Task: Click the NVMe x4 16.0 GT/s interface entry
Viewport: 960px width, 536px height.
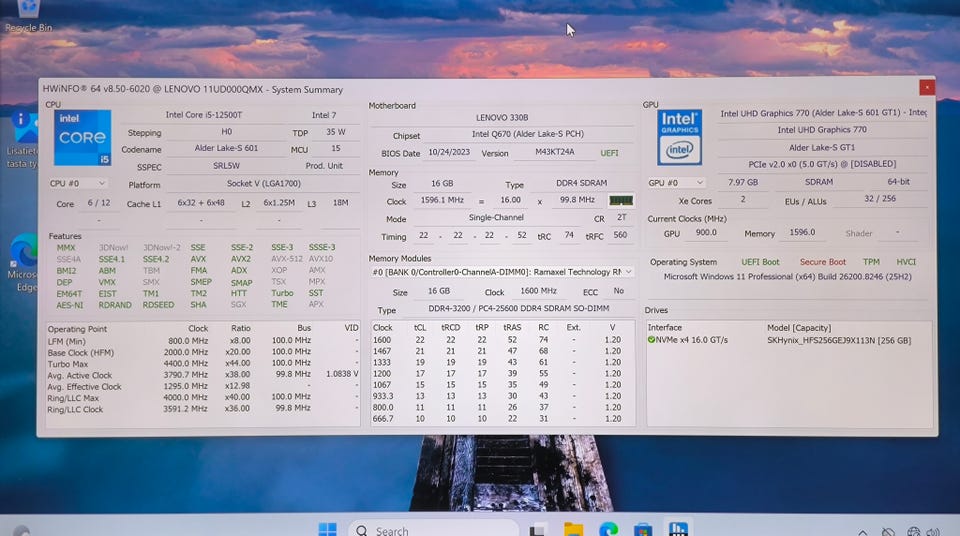Action: [692, 340]
